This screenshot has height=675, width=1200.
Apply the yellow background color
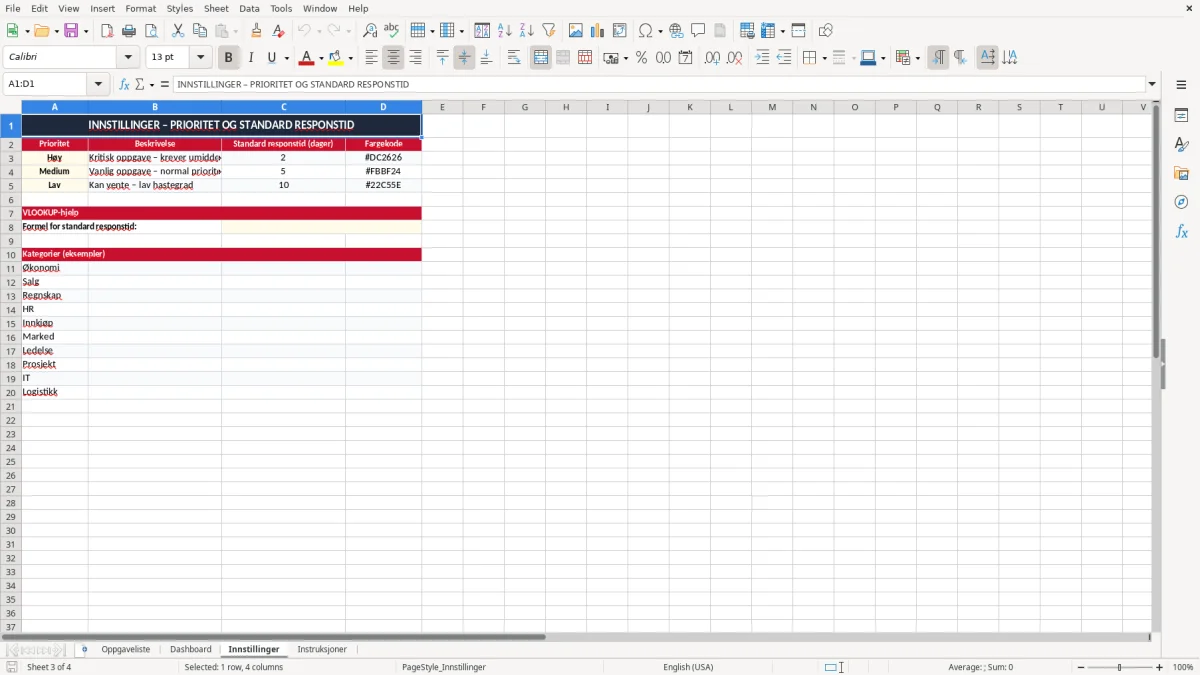[336, 58]
